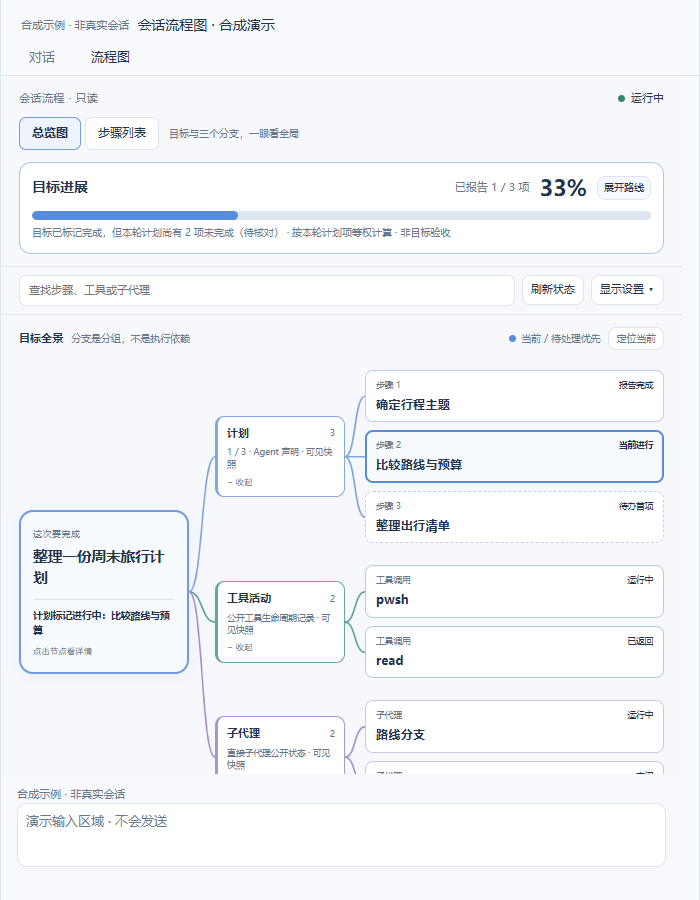Image resolution: width=700 pixels, height=900 pixels.
Task: Click the 会话流程 · 只读 label
Action: tap(59, 98)
